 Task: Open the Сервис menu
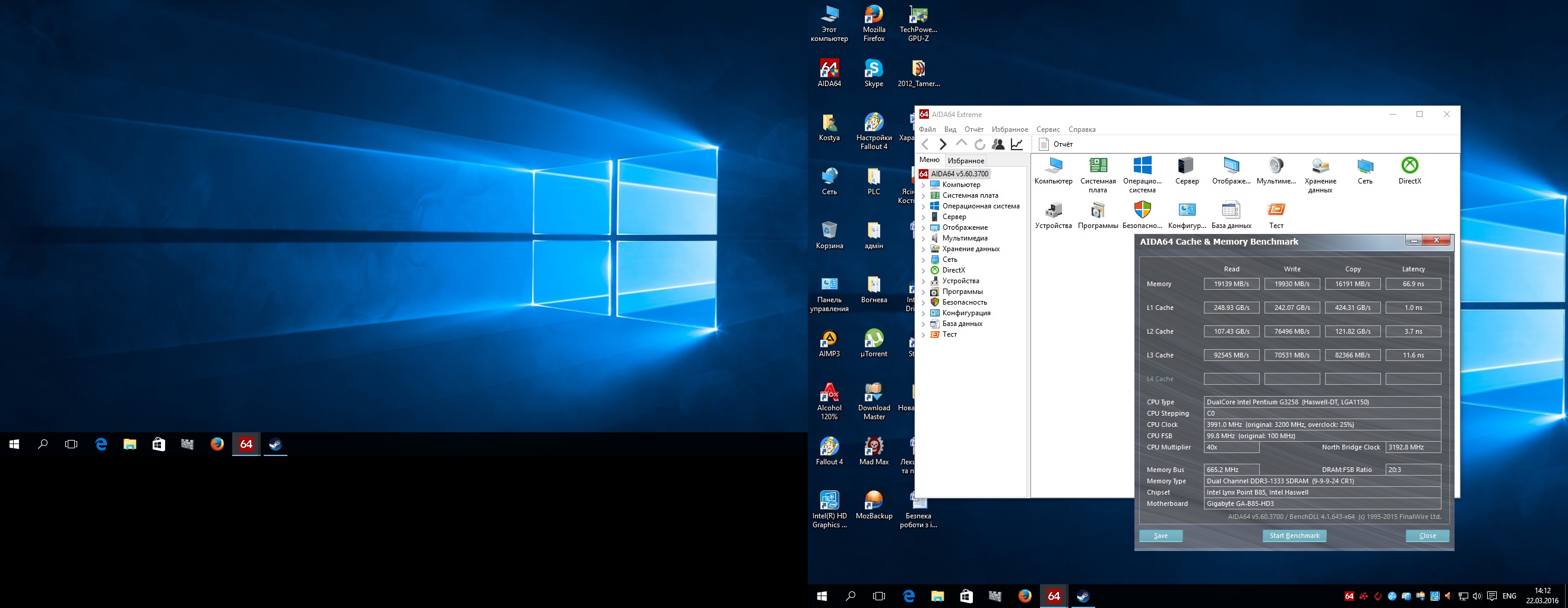coord(1048,129)
